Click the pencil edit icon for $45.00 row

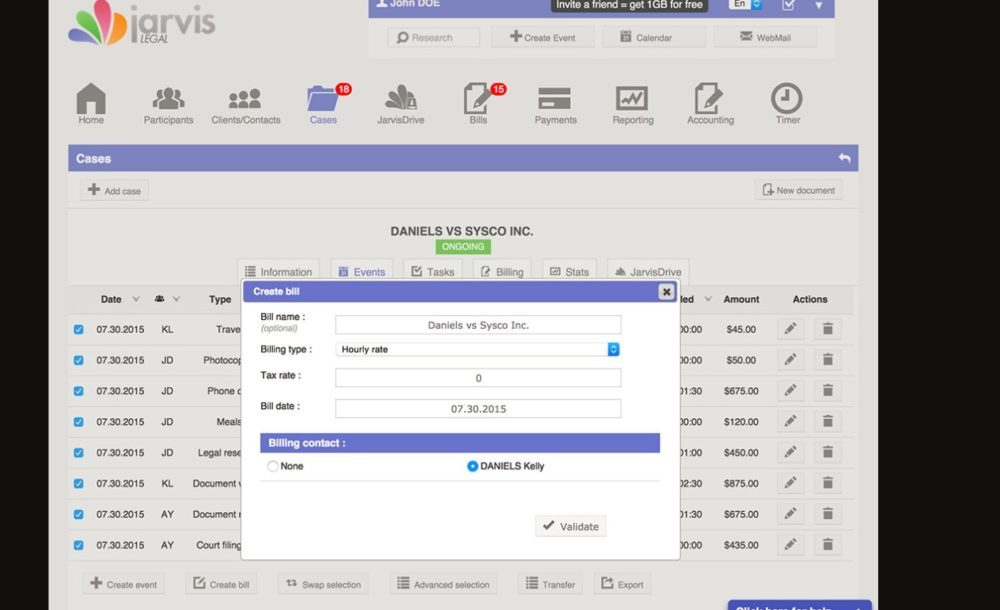[790, 329]
